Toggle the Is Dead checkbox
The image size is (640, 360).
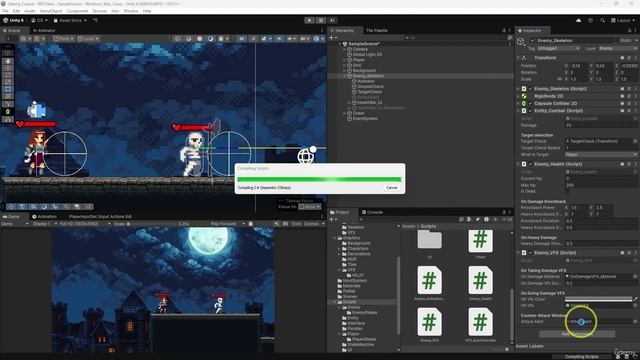567,191
